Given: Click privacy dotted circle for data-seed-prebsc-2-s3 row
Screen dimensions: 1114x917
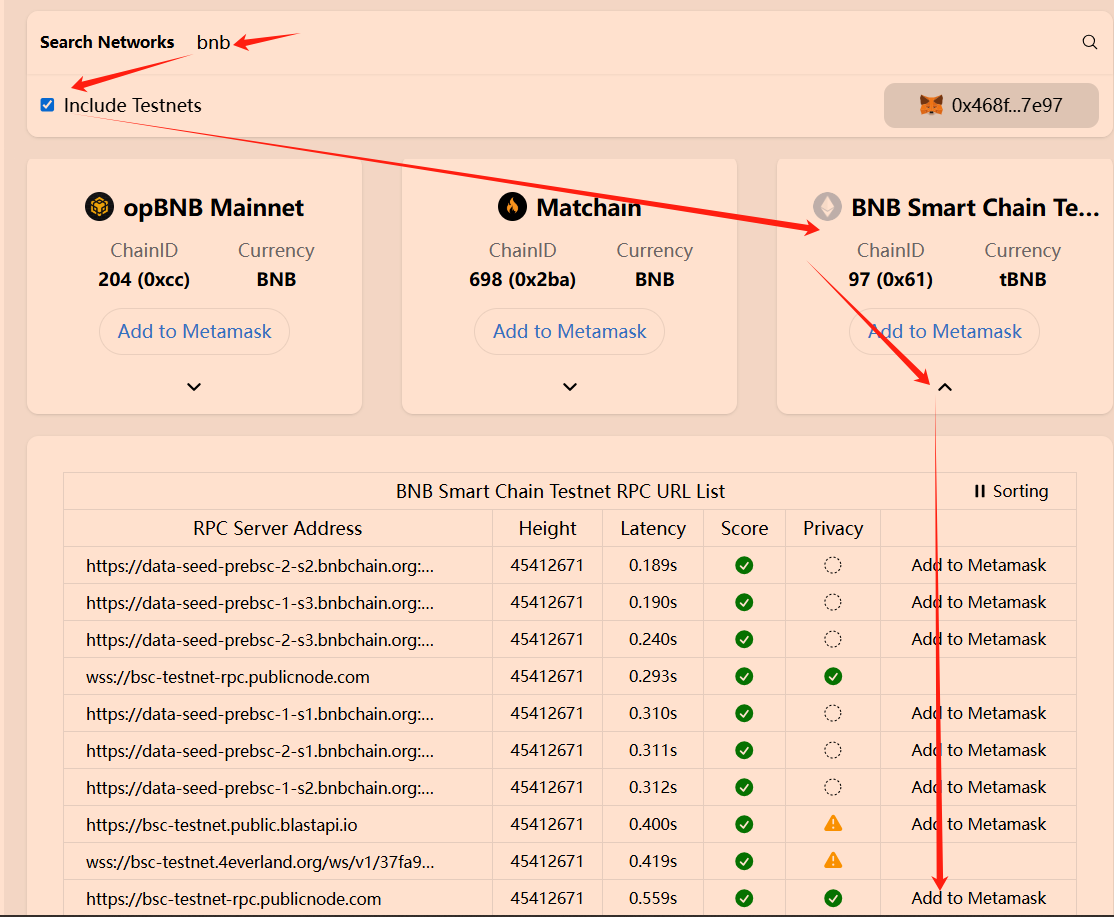Looking at the screenshot, I should (x=833, y=639).
